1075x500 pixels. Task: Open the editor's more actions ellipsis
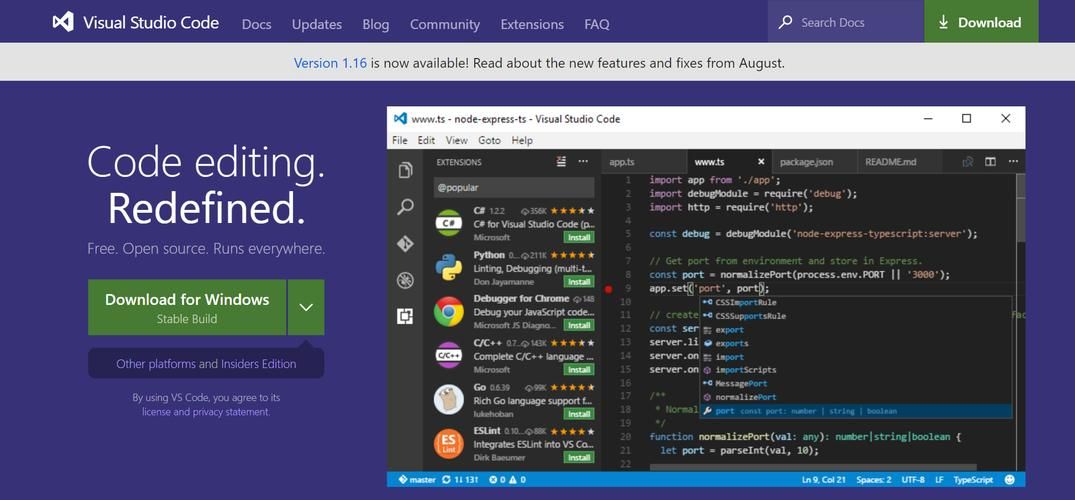[x=1013, y=162]
